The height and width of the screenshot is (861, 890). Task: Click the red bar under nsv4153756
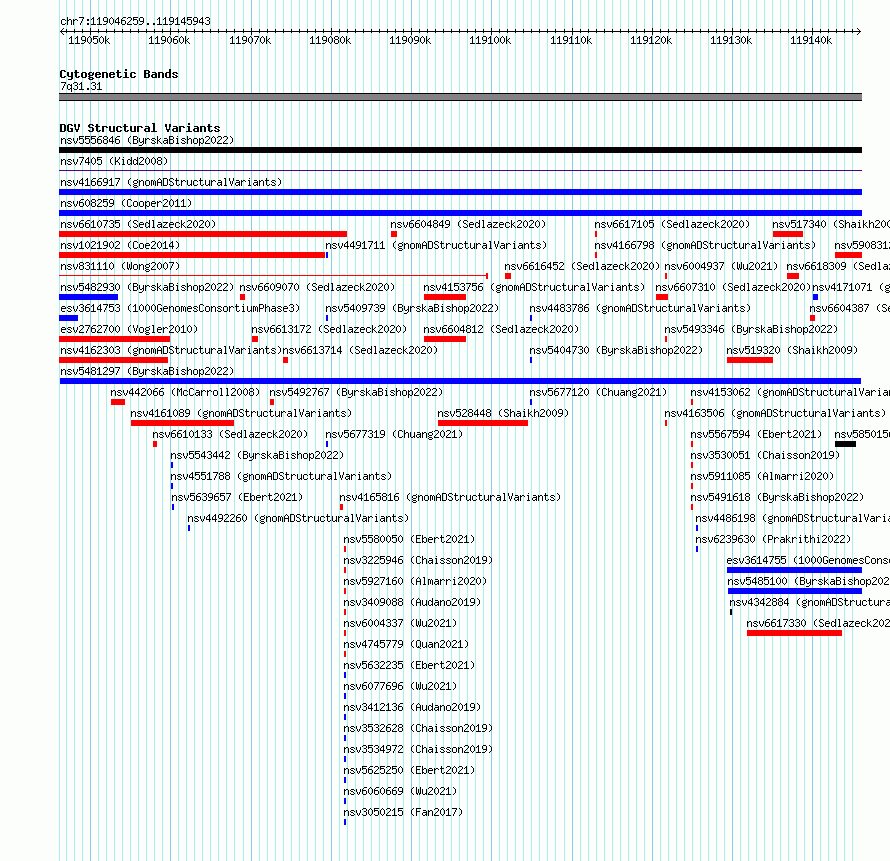click(445, 297)
